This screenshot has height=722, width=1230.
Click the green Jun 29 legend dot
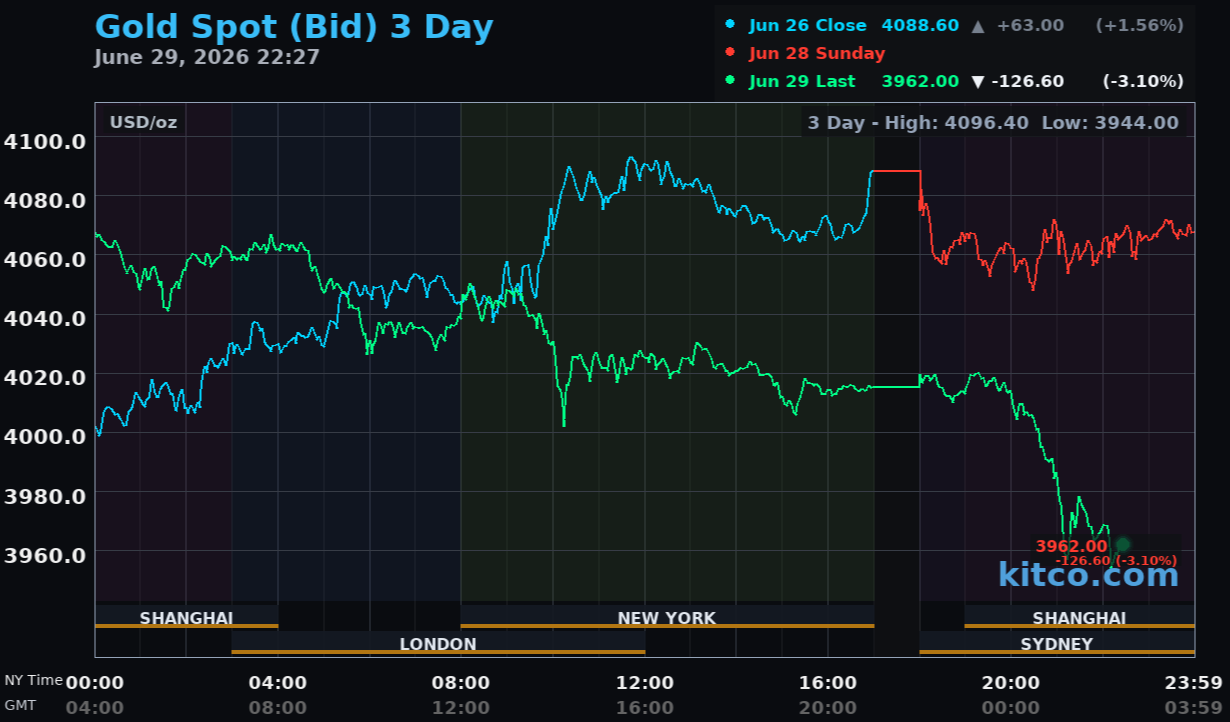click(731, 81)
